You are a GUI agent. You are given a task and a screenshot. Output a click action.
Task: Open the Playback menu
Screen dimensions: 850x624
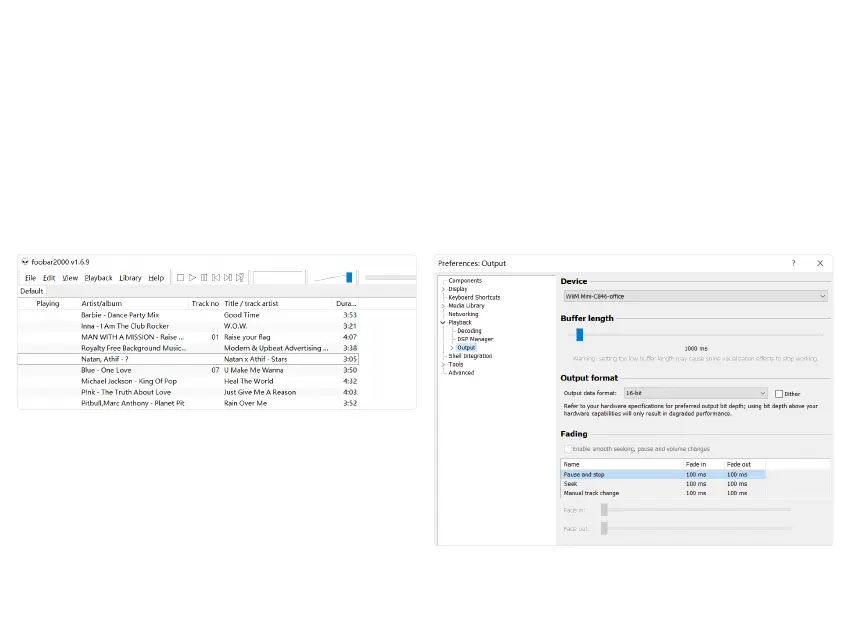tap(98, 278)
